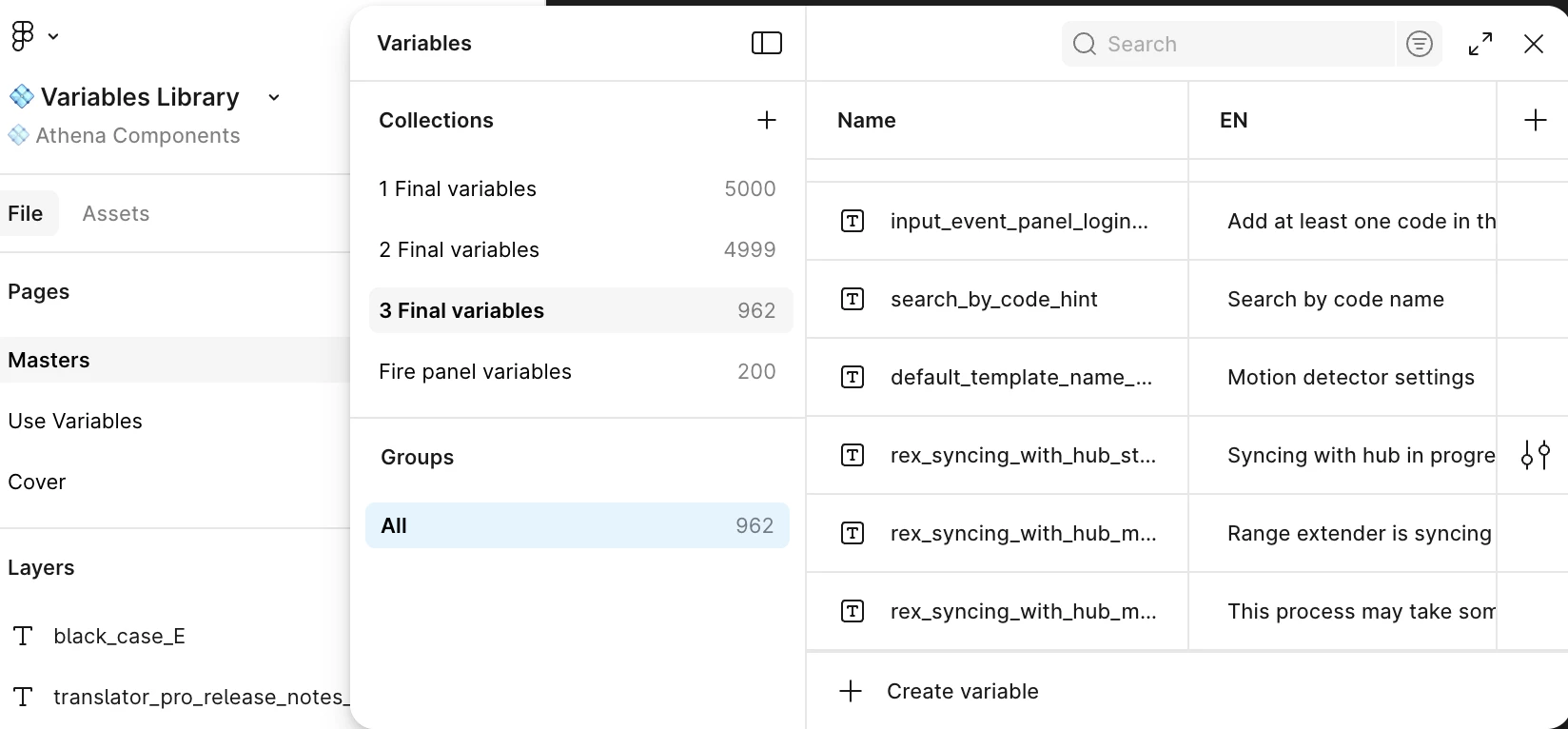Toggle the variables sidebar panel icon
This screenshot has width=1568, height=729.
tap(766, 43)
